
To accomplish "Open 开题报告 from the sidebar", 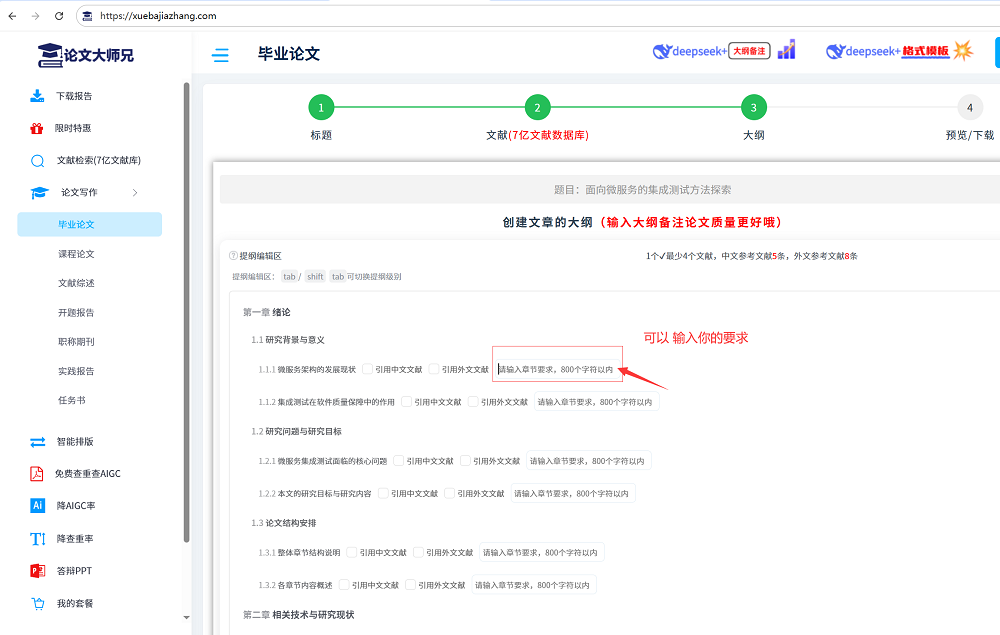I will tap(76, 312).
